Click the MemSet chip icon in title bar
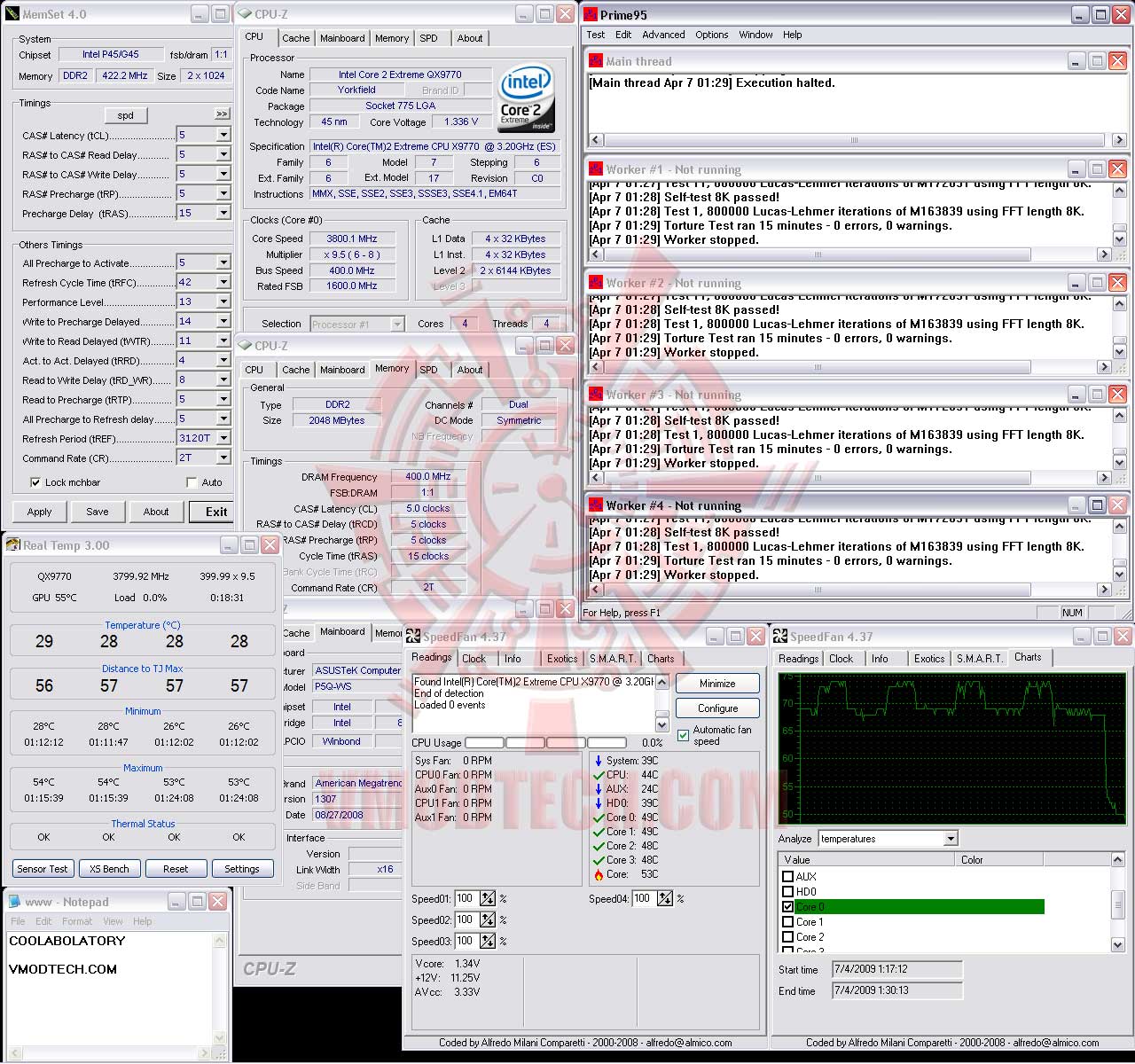 [12, 14]
